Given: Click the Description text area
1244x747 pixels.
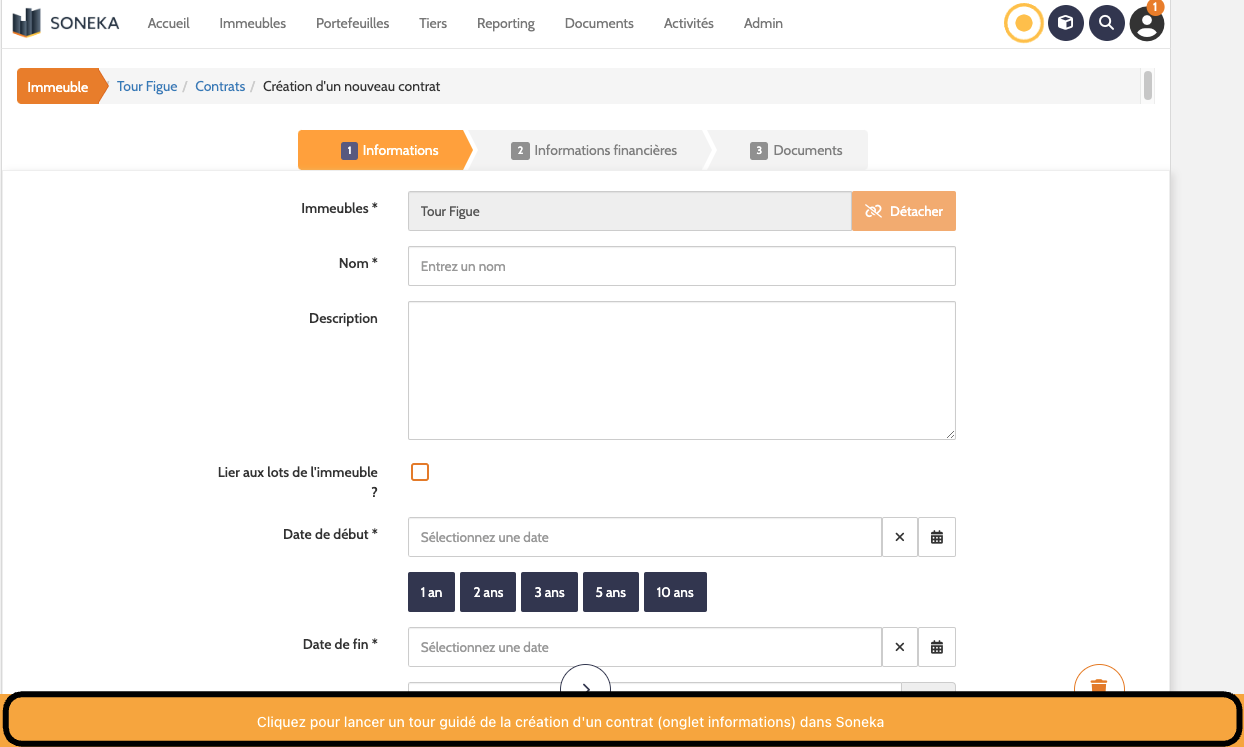Looking at the screenshot, I should tap(682, 370).
